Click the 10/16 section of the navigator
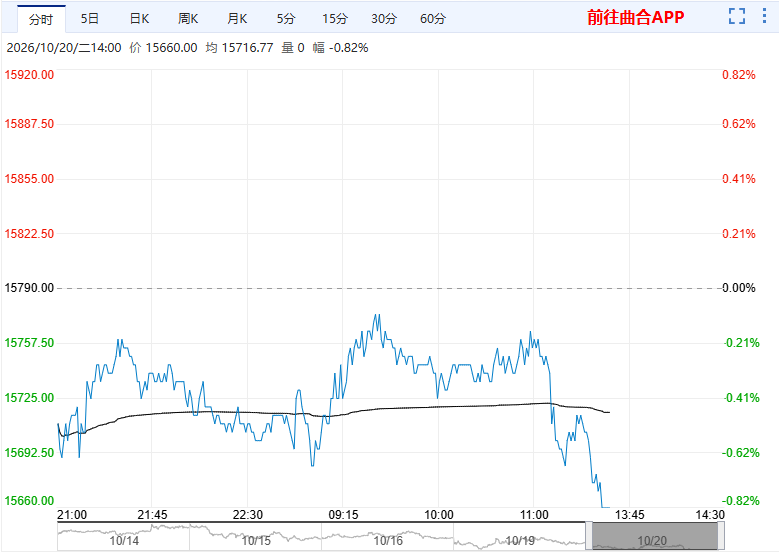 coord(388,537)
